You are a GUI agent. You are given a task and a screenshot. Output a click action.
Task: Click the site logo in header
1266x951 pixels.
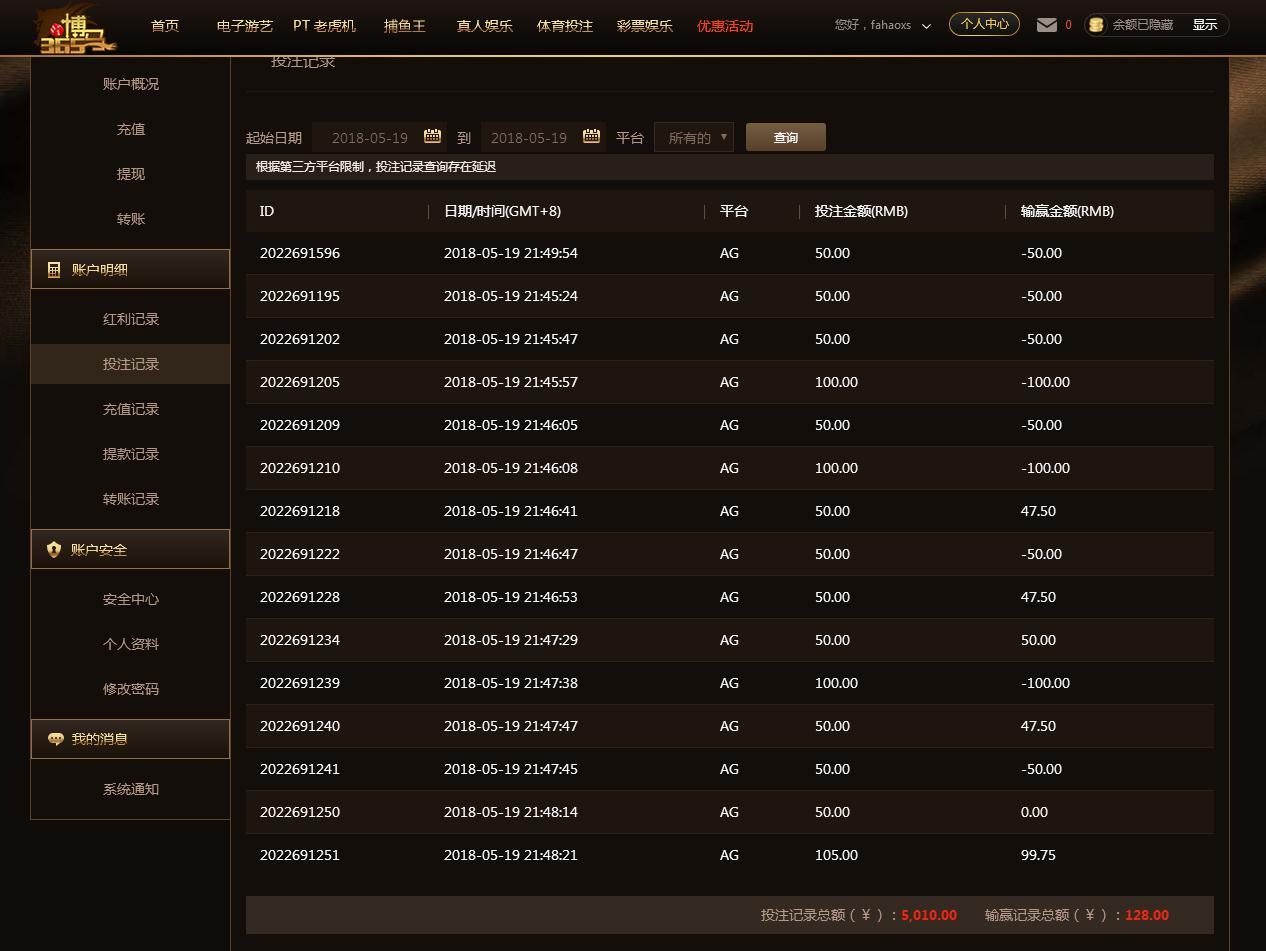[77, 30]
